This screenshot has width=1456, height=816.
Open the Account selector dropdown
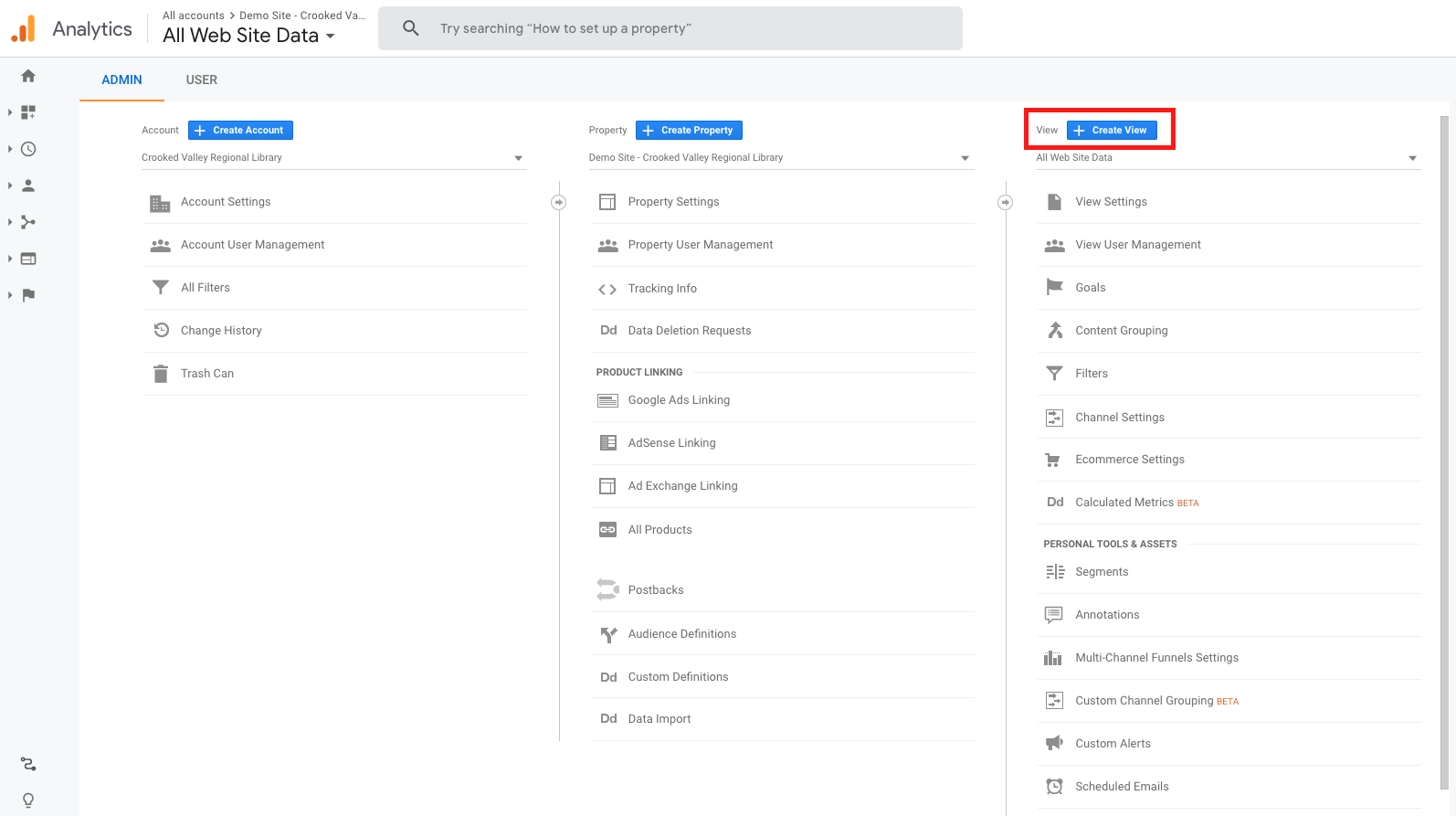coord(333,158)
